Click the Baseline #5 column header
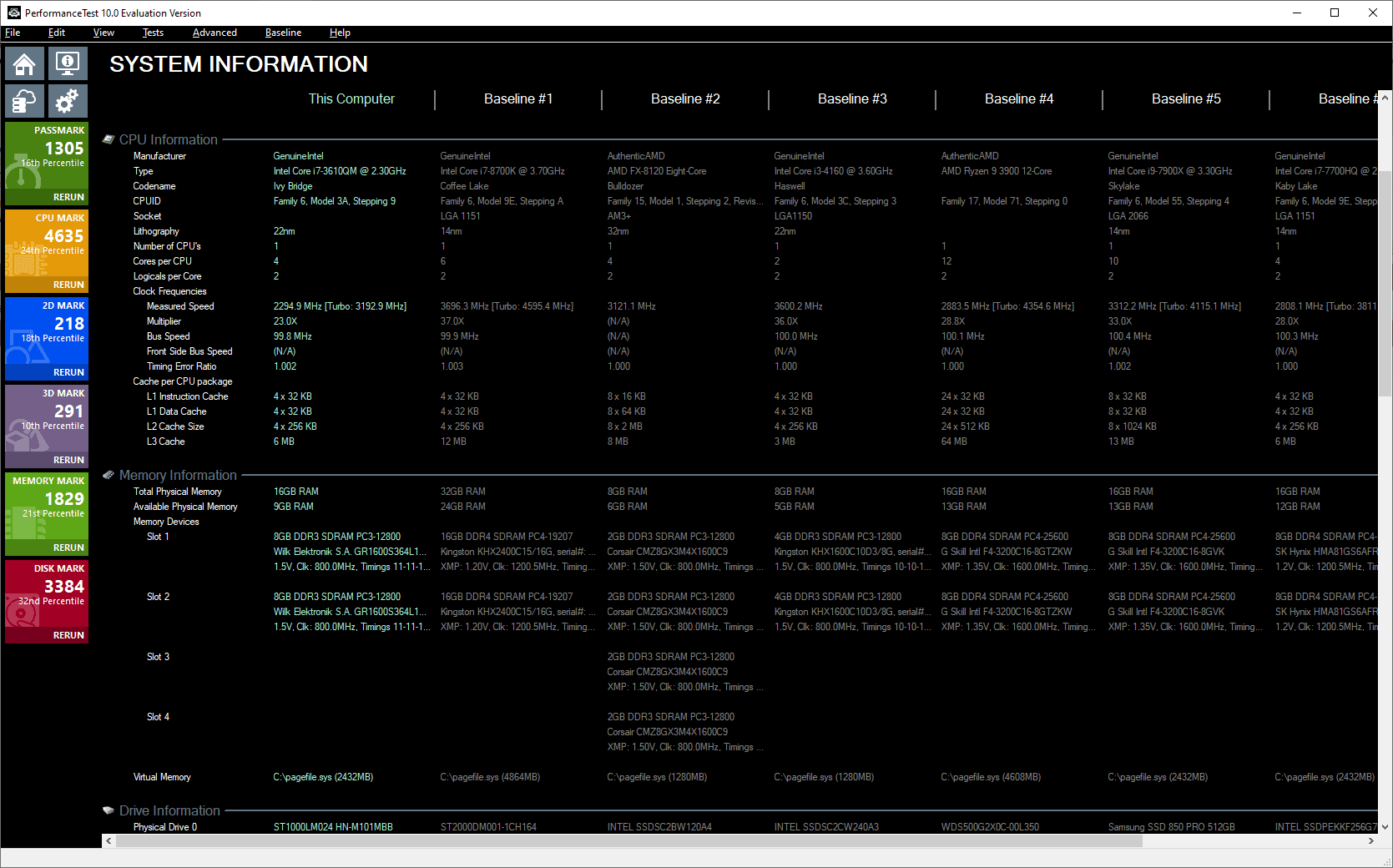Screen dimensions: 1393x868 point(1186,98)
